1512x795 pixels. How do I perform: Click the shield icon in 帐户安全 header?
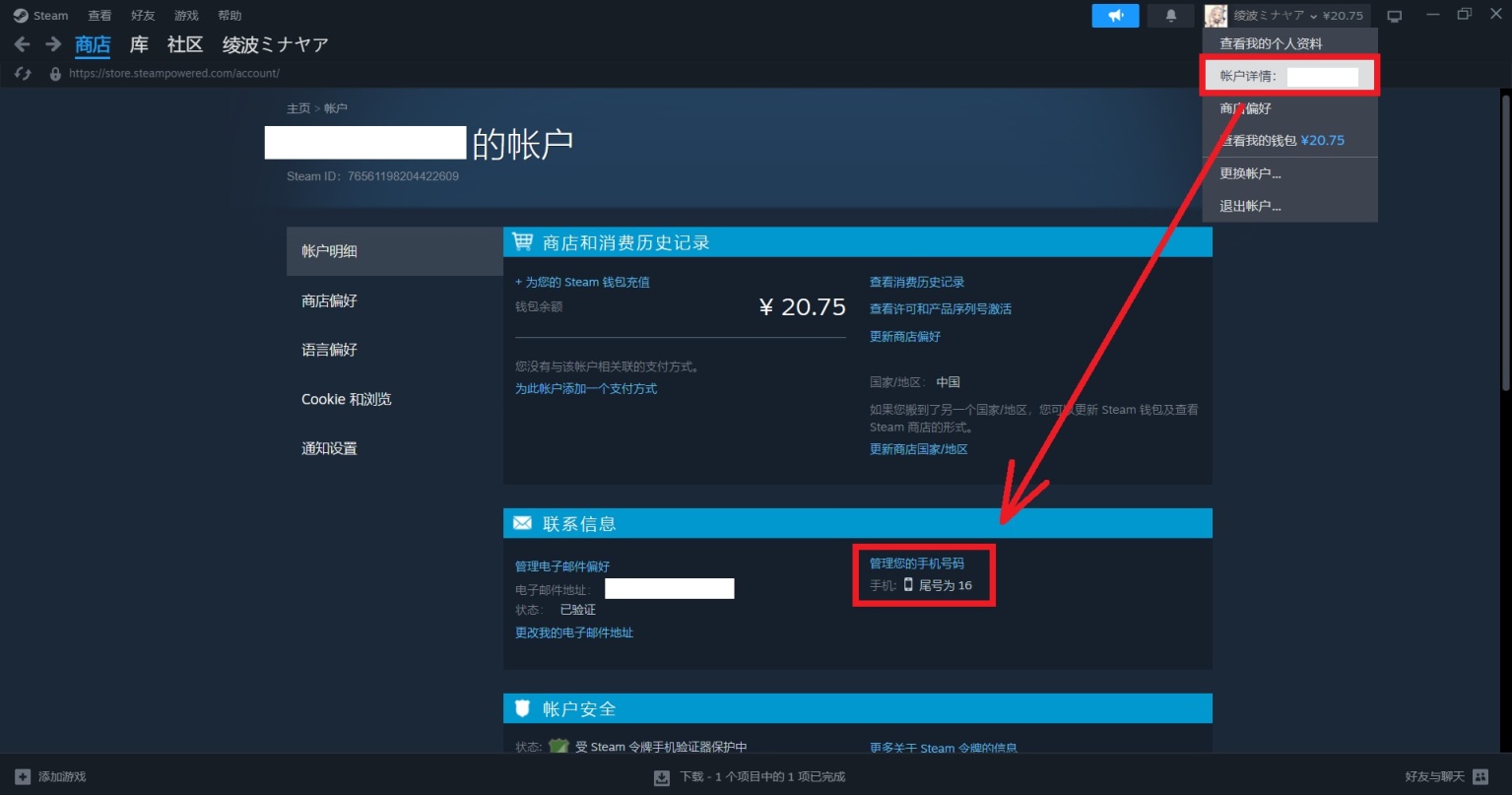pos(523,708)
